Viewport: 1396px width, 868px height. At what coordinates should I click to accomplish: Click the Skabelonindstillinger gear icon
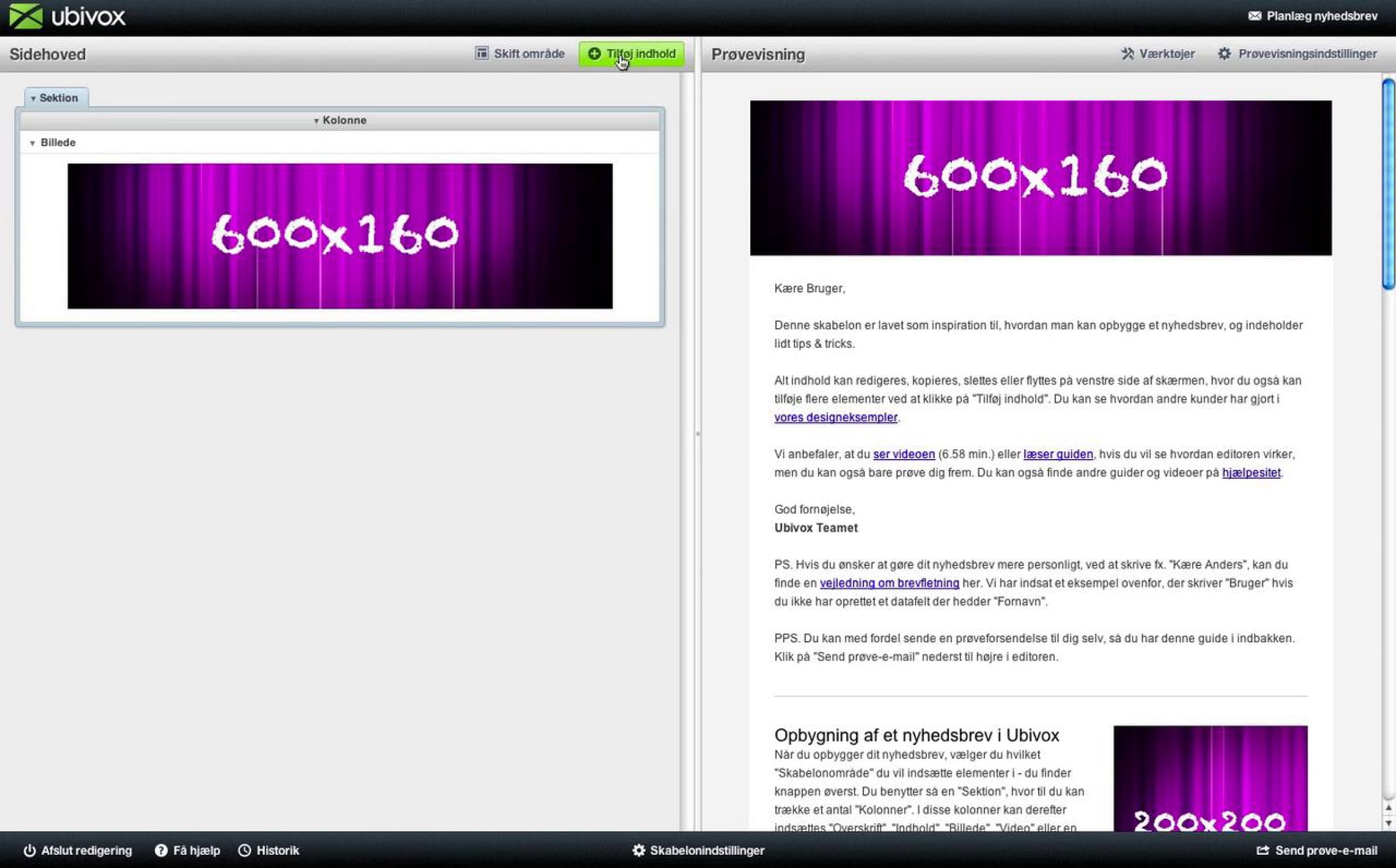tap(639, 851)
